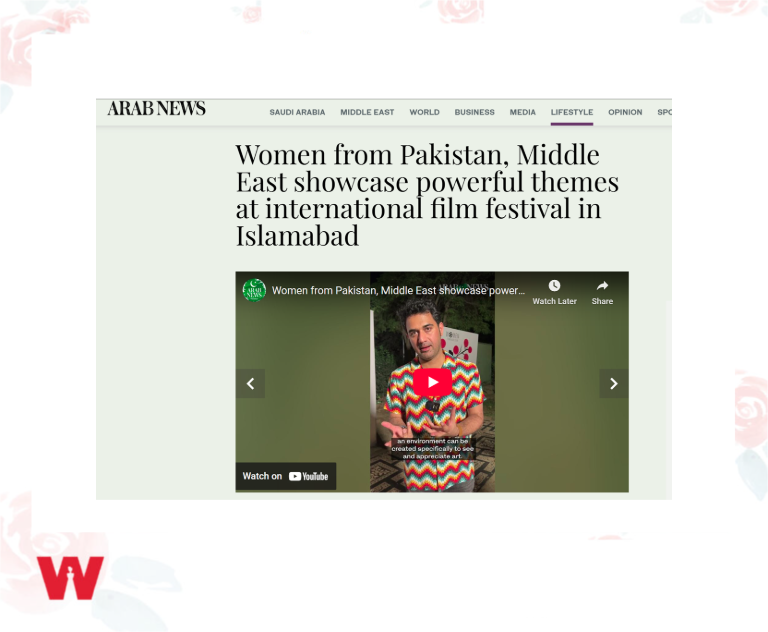Image resolution: width=768 pixels, height=632 pixels.
Task: Open the Opinion section
Action: coord(625,112)
